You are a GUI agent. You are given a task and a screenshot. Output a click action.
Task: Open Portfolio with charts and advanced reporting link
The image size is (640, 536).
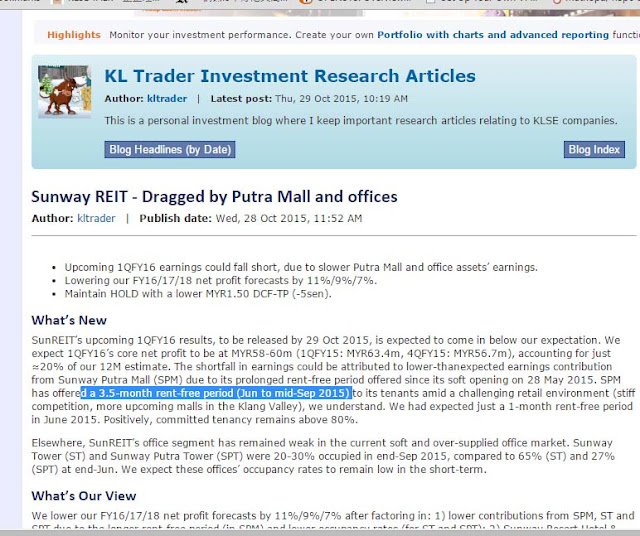pyautogui.click(x=493, y=35)
